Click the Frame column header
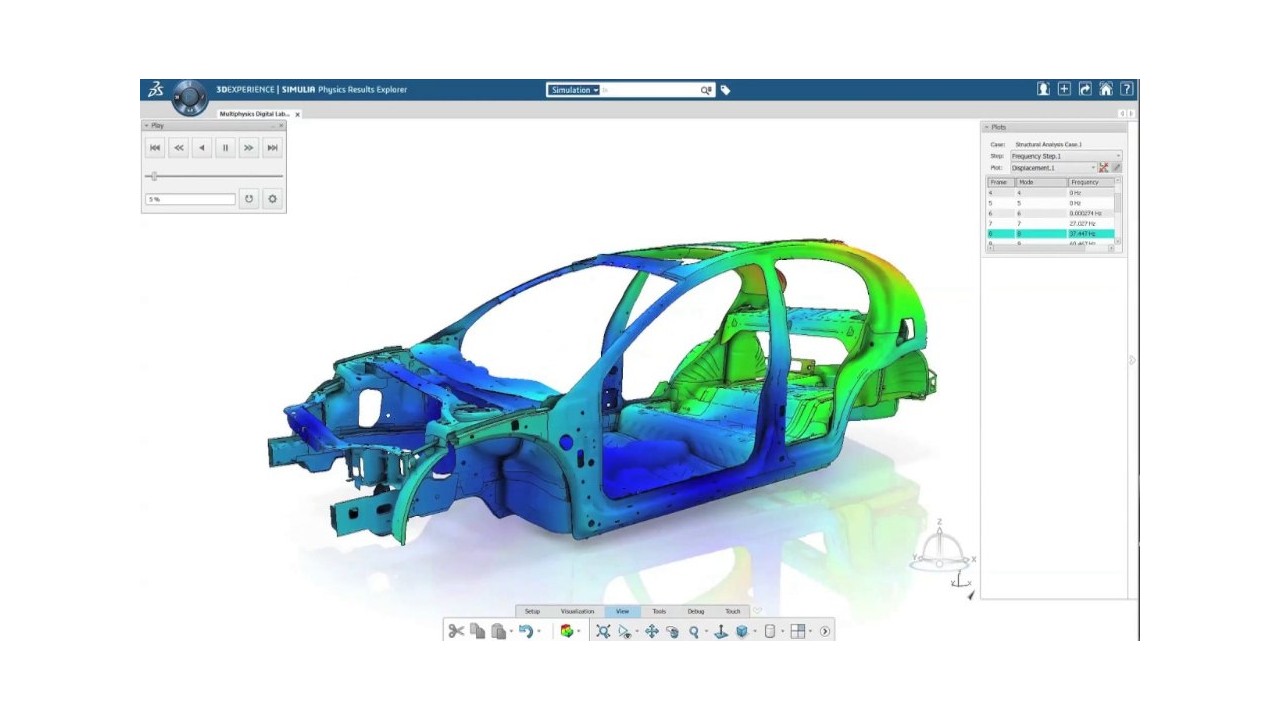The height and width of the screenshot is (720, 1280). coord(1000,182)
